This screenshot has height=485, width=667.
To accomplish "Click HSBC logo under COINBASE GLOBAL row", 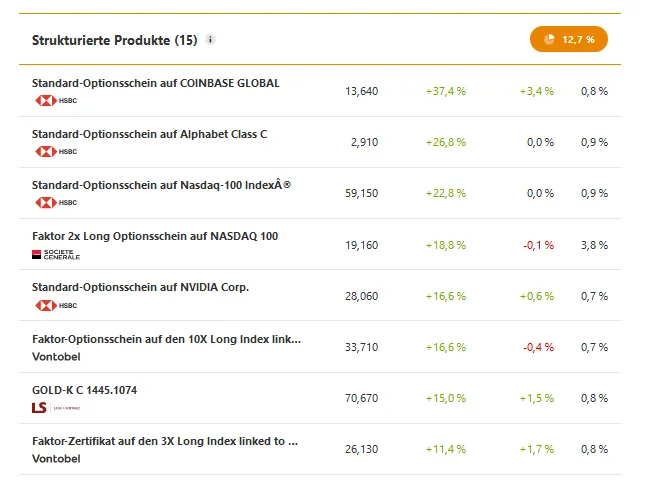I will click(x=56, y=100).
